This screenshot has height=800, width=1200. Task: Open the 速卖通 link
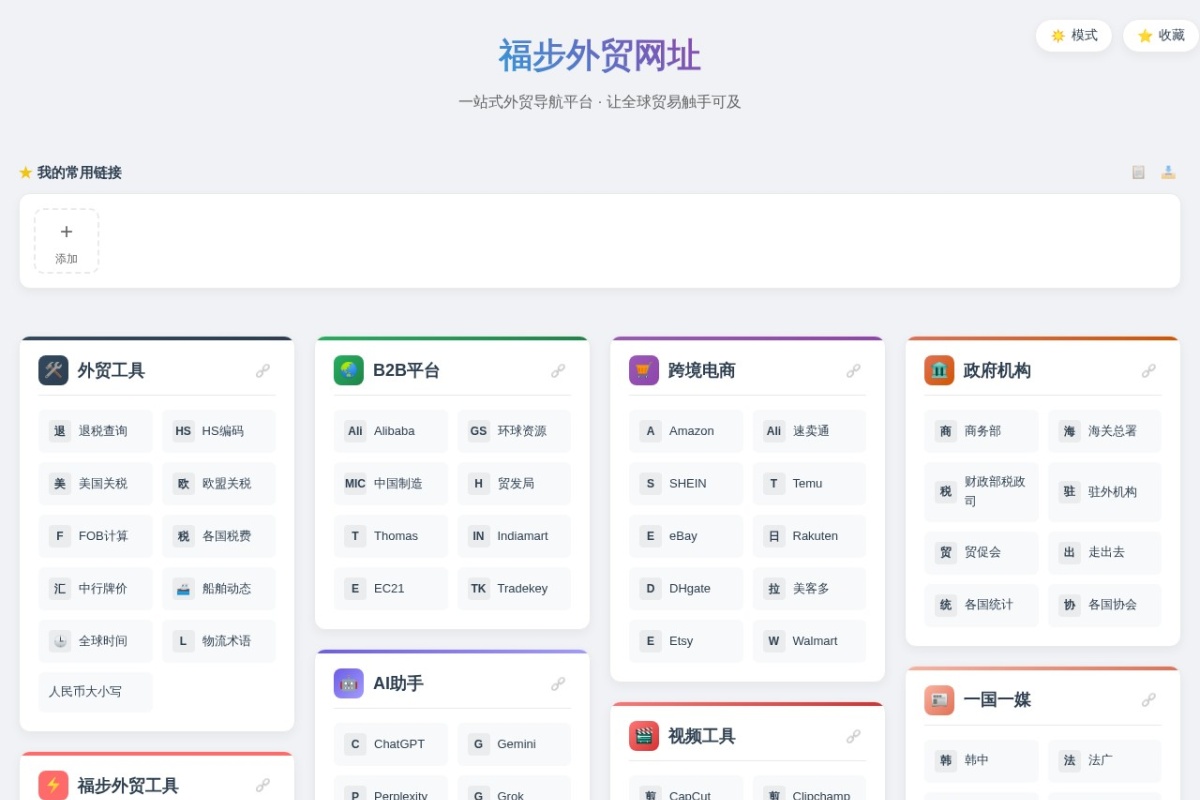pyautogui.click(x=810, y=431)
